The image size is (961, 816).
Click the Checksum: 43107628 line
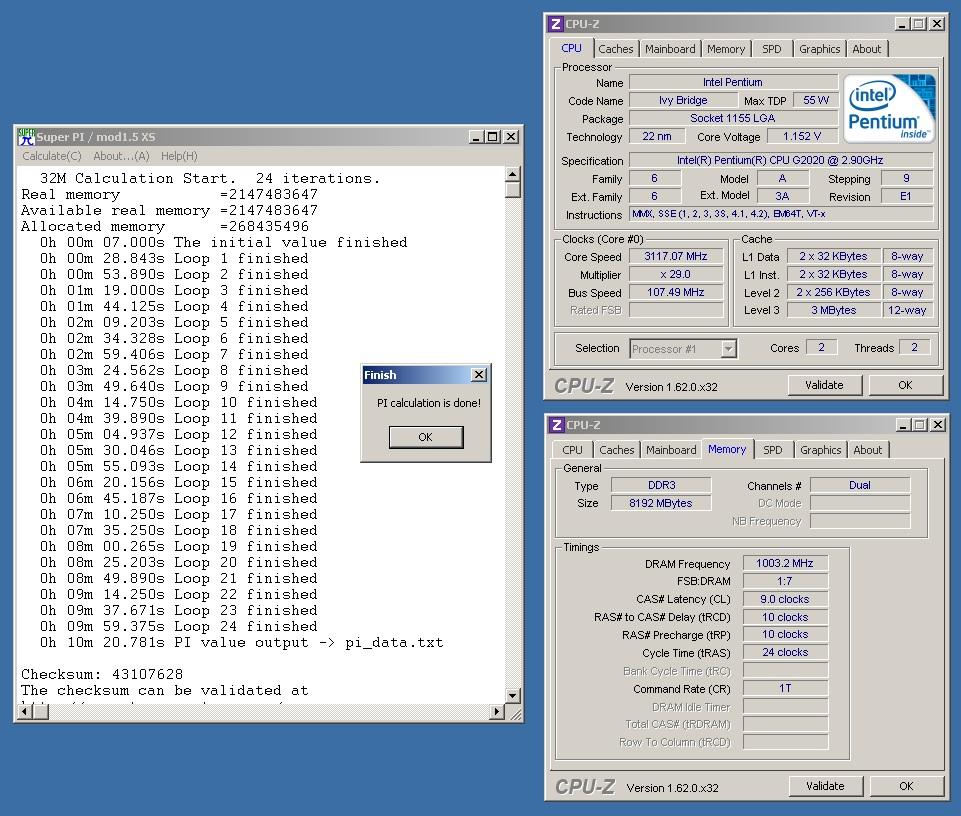(102, 674)
